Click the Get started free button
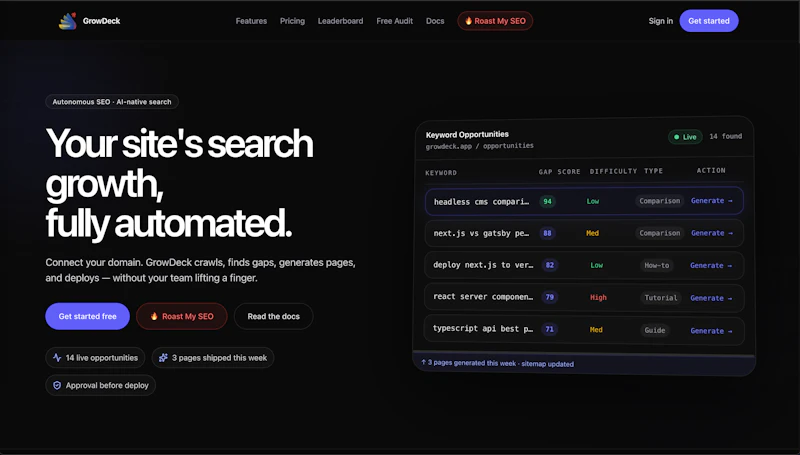The height and width of the screenshot is (455, 800). (87, 316)
